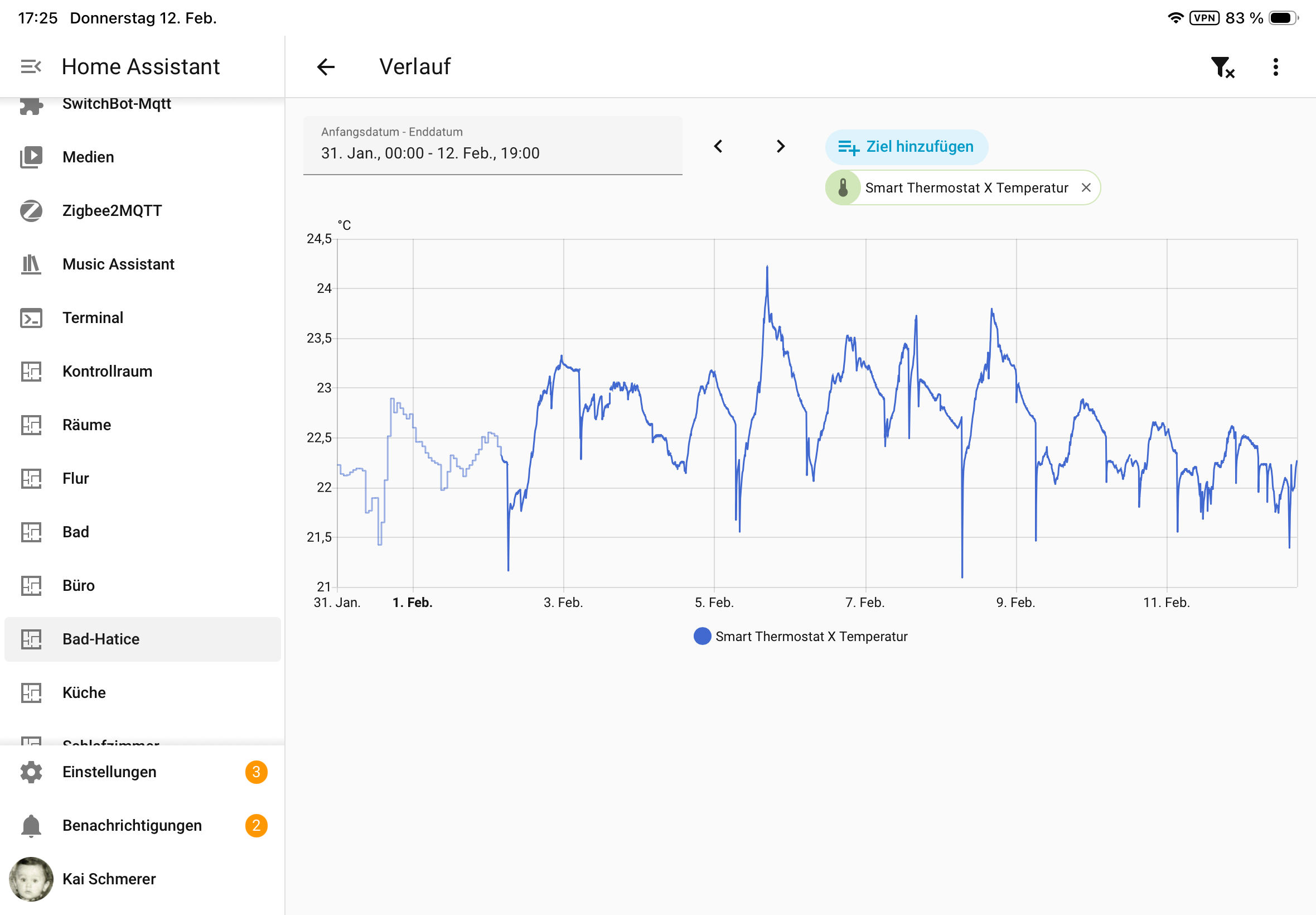Click the Einstellungen gear icon
Image resolution: width=1316 pixels, height=915 pixels.
click(31, 772)
